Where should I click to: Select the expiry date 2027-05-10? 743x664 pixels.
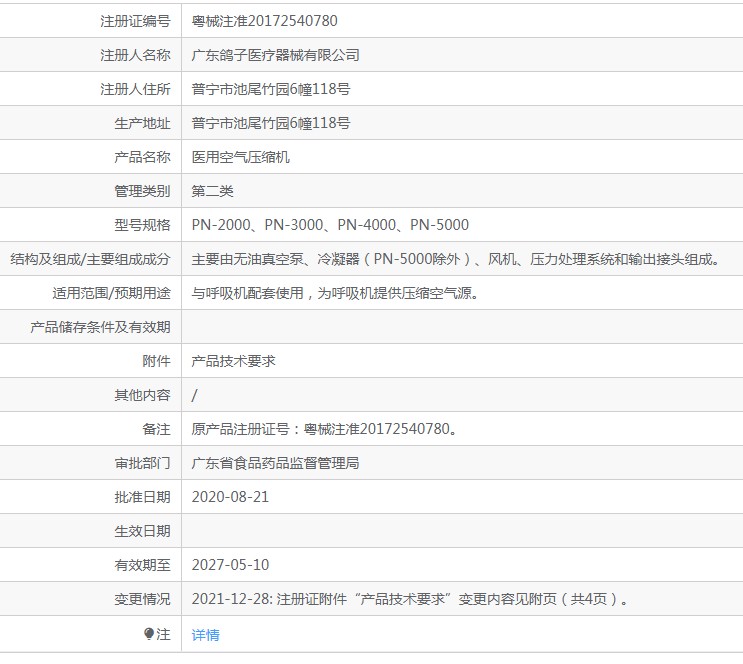tap(230, 565)
